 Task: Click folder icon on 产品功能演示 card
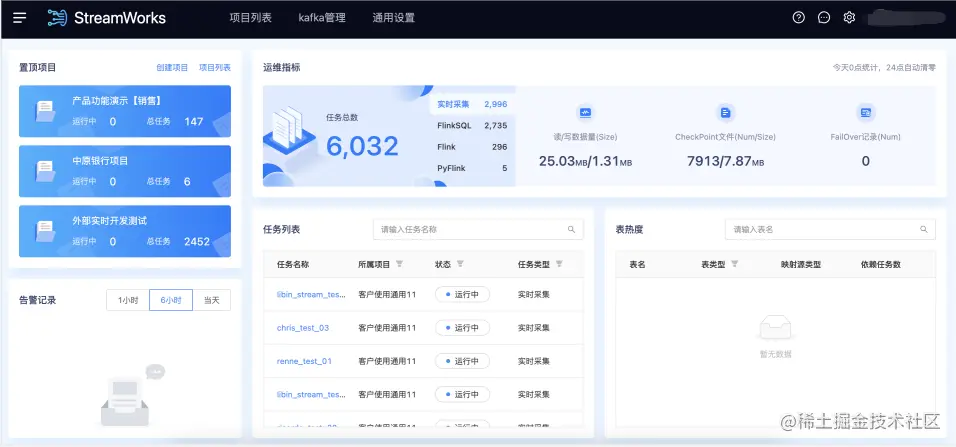click(x=45, y=111)
